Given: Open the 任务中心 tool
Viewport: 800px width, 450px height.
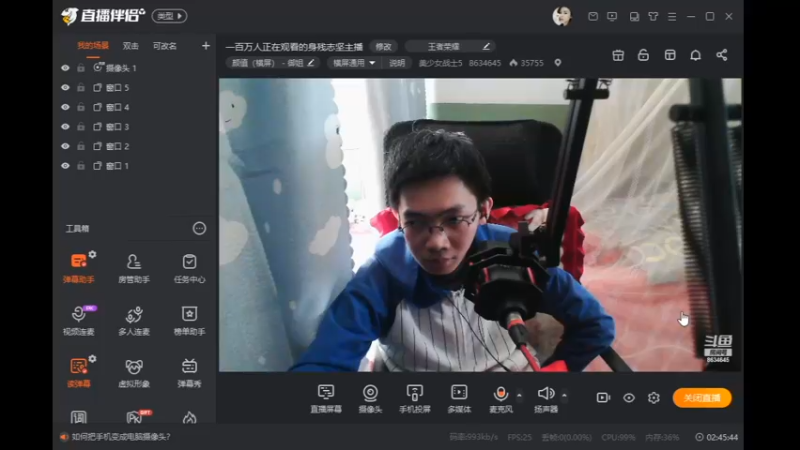Looking at the screenshot, I should coord(189,268).
